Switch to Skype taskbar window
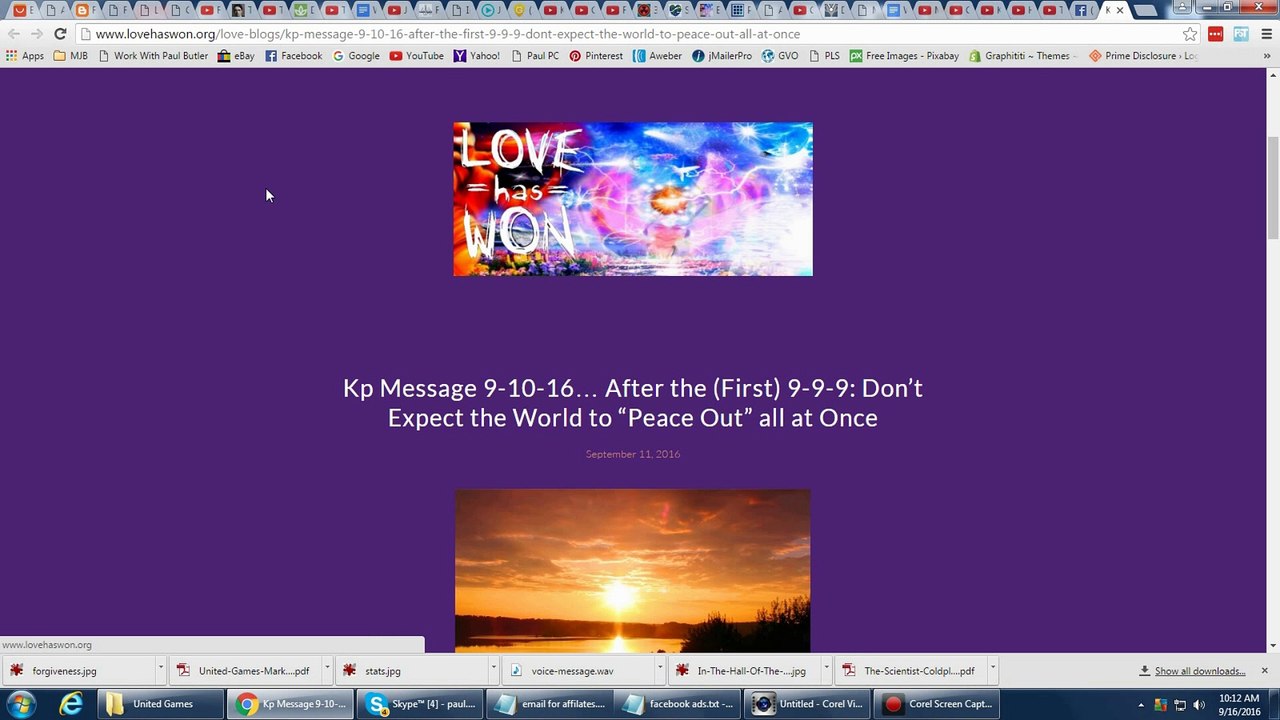Viewport: 1280px width, 720px height. pos(420,704)
